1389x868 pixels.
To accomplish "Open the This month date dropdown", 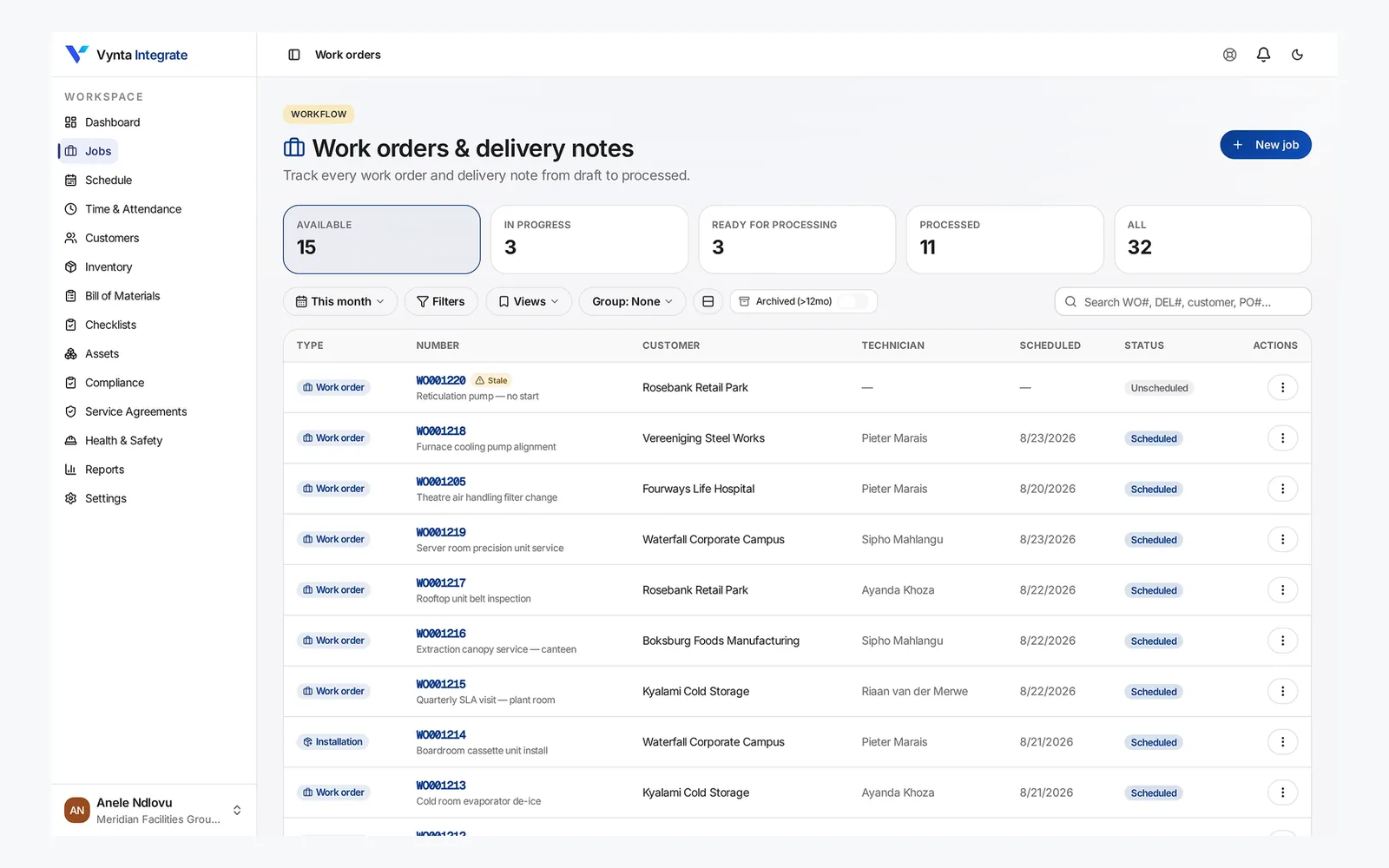I will (339, 301).
